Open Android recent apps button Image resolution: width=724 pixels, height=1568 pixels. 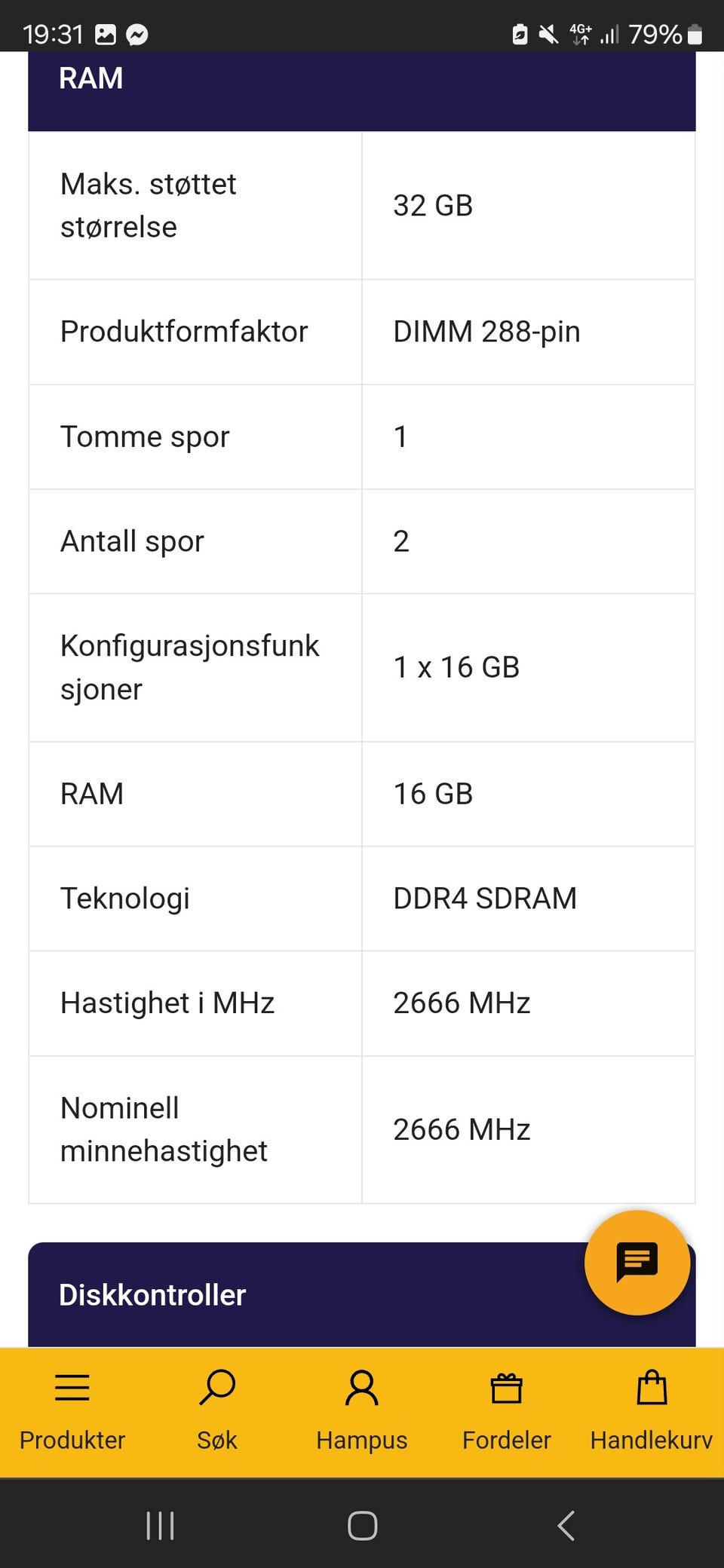160,1525
